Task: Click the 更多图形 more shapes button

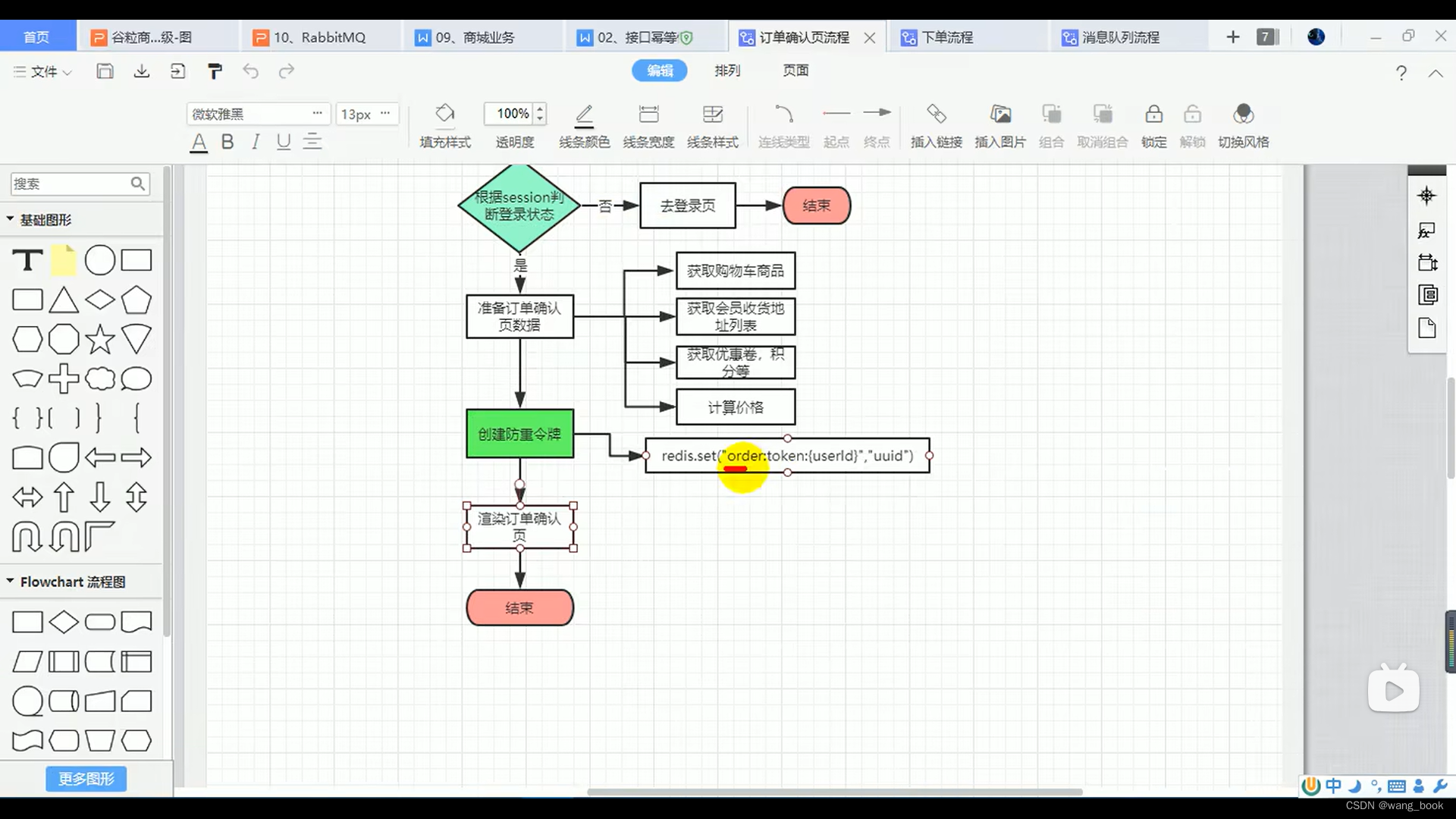Action: [86, 779]
